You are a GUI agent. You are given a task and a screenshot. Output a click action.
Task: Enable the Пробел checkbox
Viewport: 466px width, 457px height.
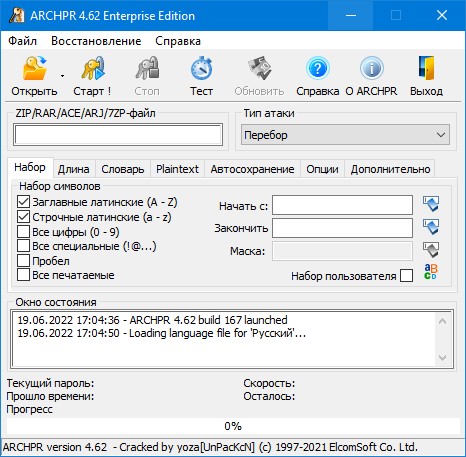click(23, 261)
